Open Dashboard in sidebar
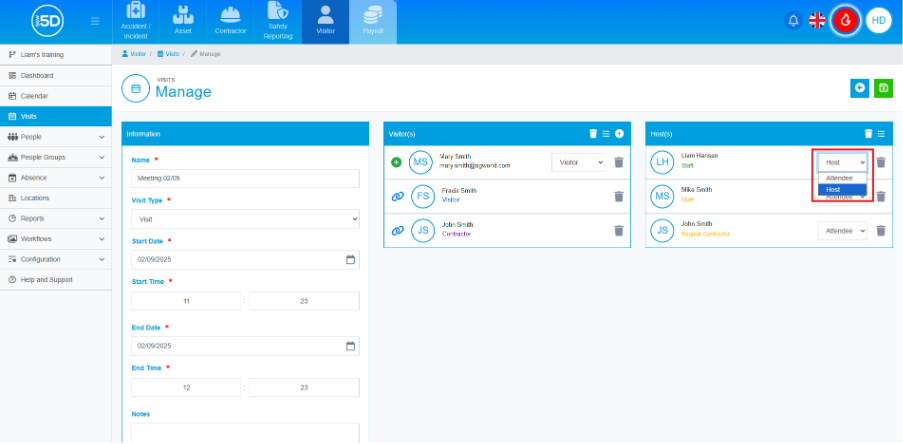This screenshot has width=903, height=444. [56, 75]
